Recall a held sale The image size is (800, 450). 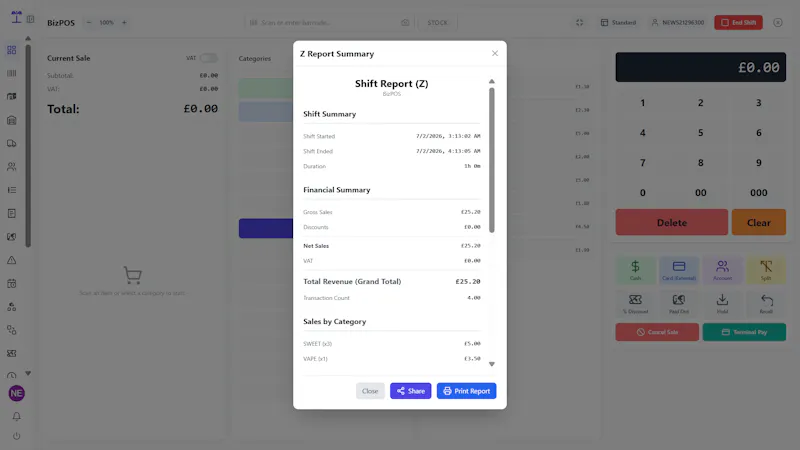click(x=766, y=304)
